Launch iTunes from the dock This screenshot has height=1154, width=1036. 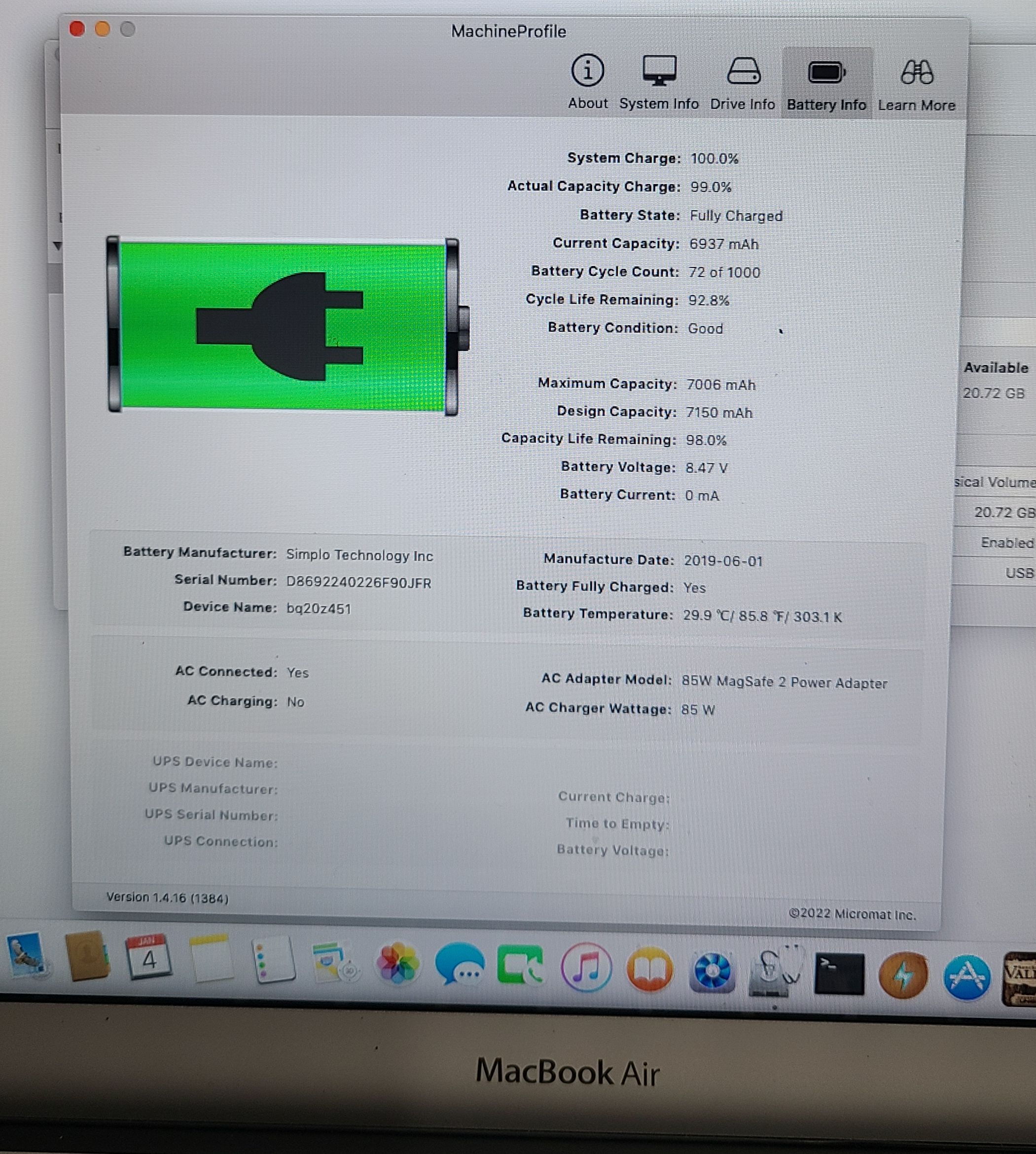[586, 968]
